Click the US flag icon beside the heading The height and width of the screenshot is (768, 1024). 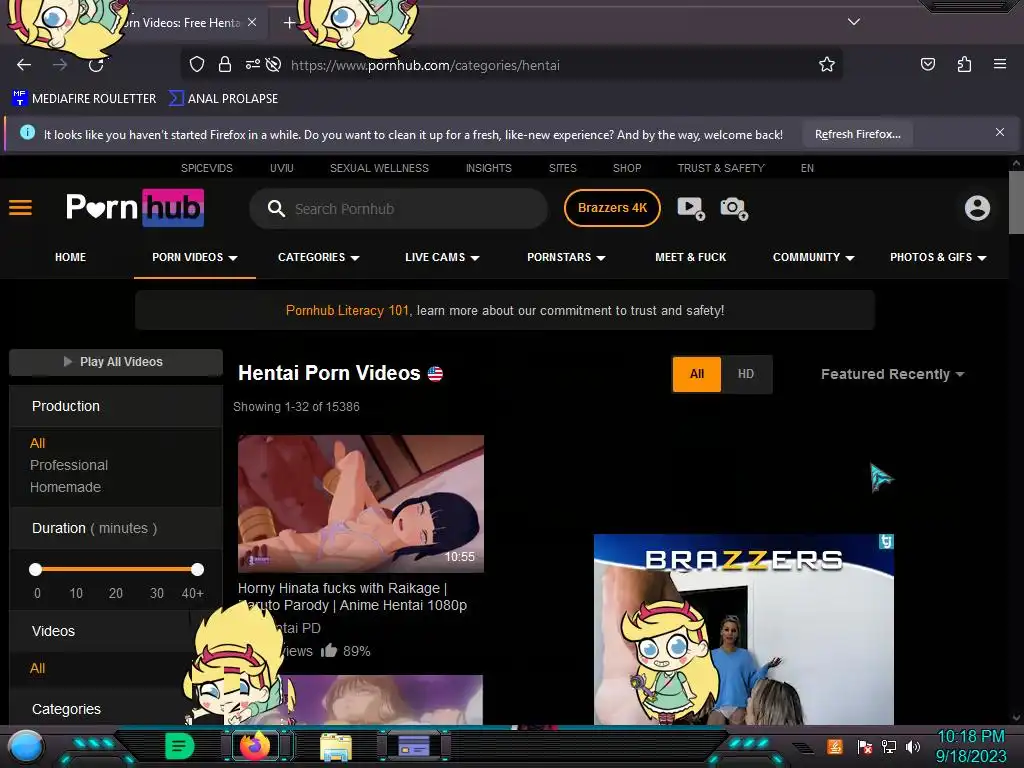coord(435,374)
